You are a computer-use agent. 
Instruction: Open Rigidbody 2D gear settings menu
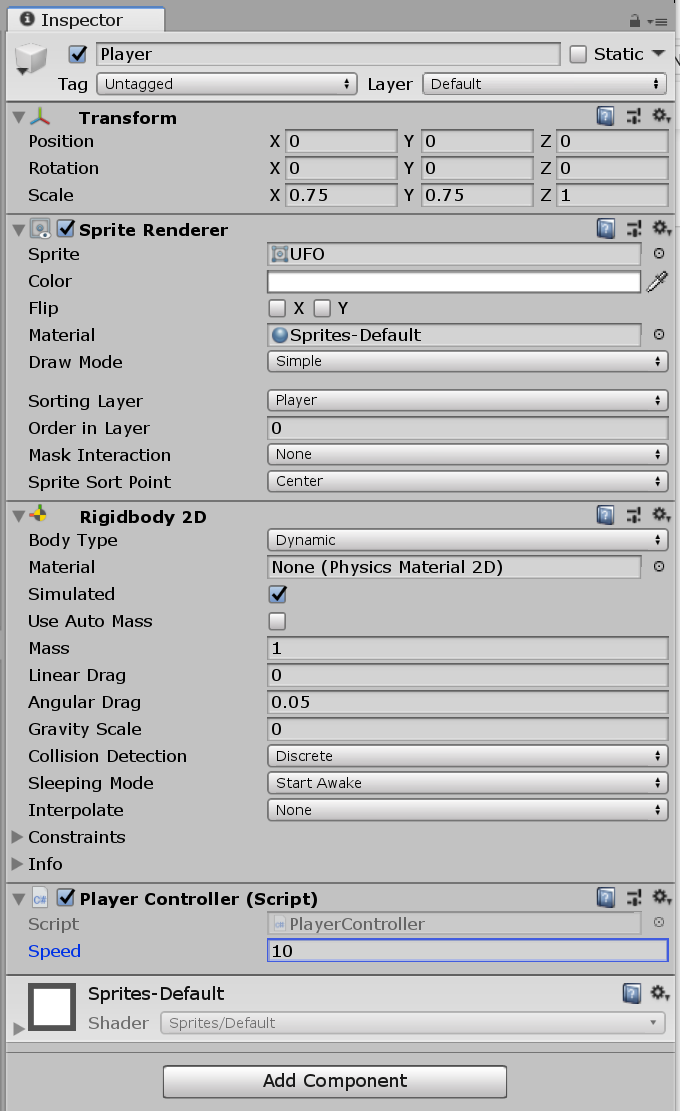[661, 514]
